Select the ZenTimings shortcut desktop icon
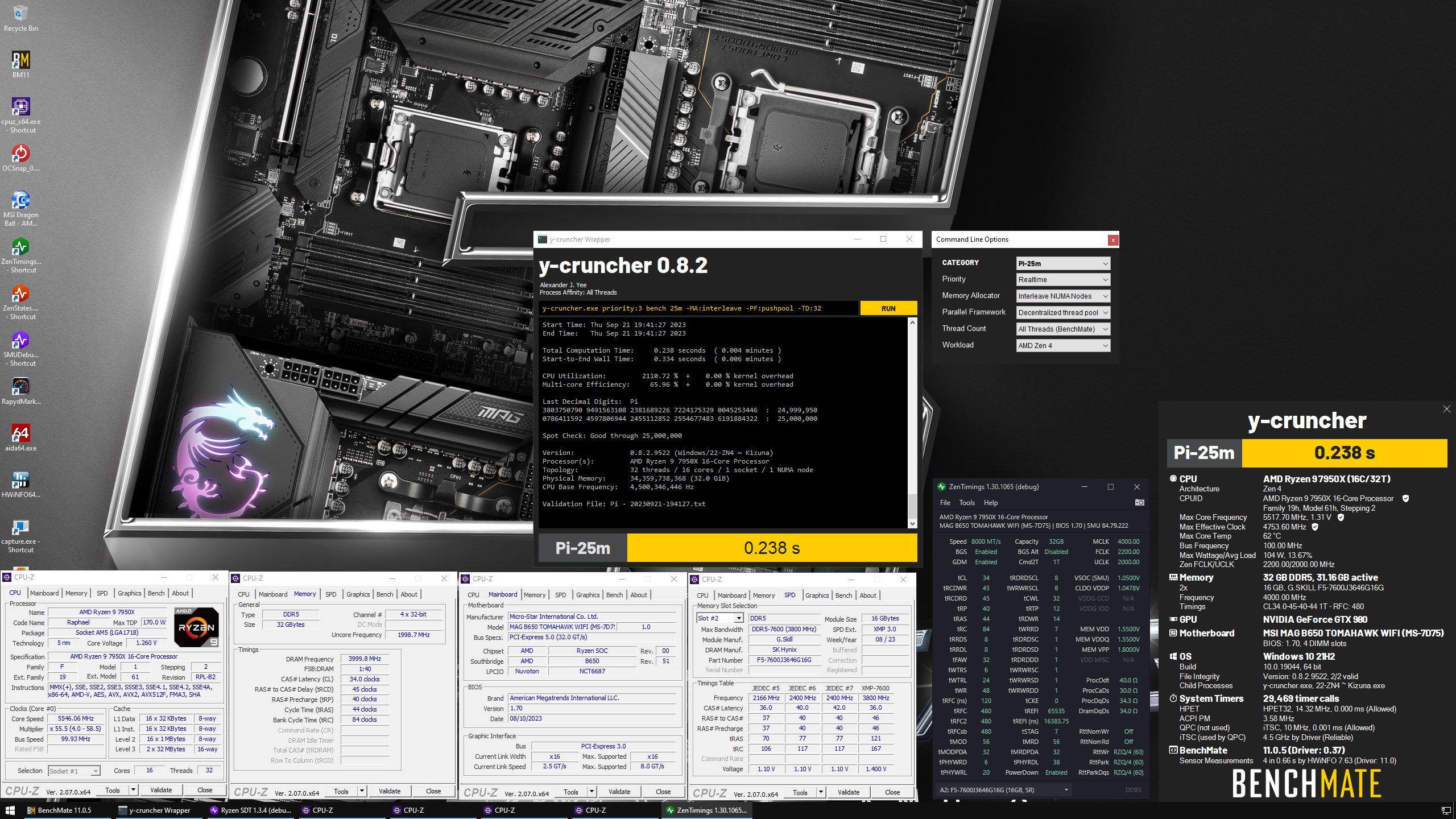 (20, 256)
